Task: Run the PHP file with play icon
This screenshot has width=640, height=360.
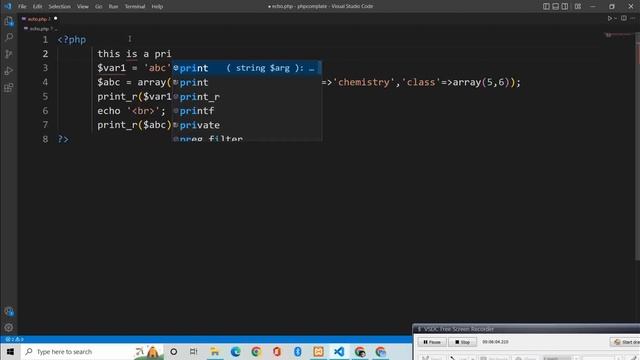Action: click(609, 18)
